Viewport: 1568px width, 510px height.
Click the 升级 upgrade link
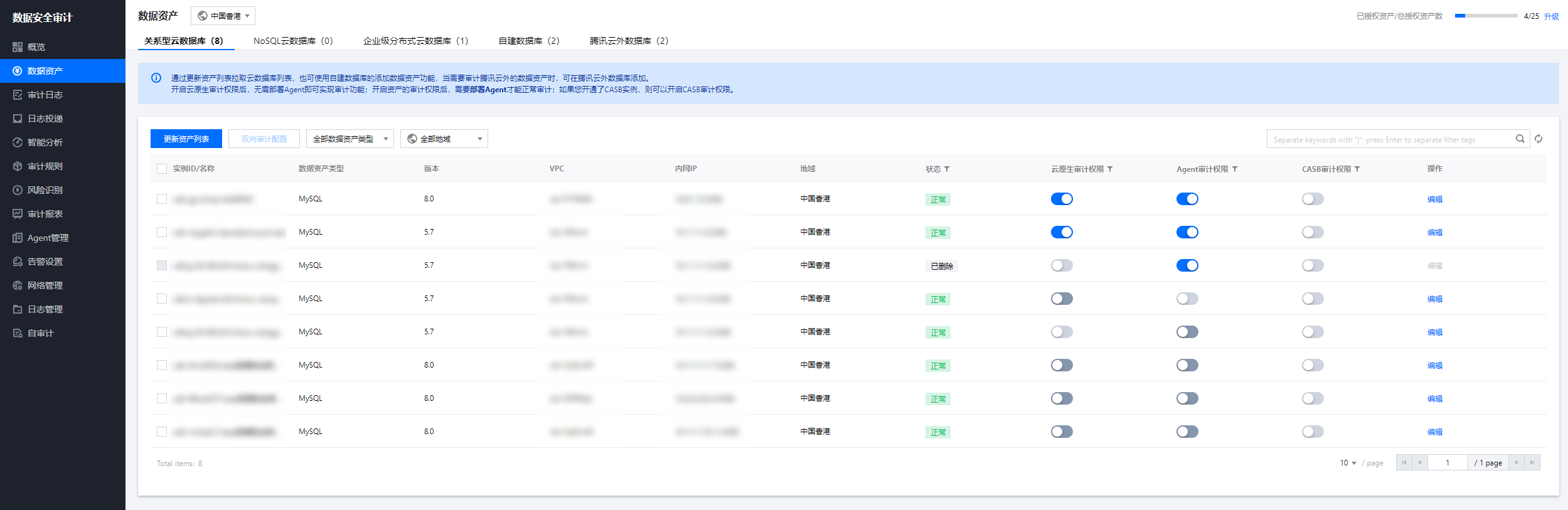(x=1551, y=16)
